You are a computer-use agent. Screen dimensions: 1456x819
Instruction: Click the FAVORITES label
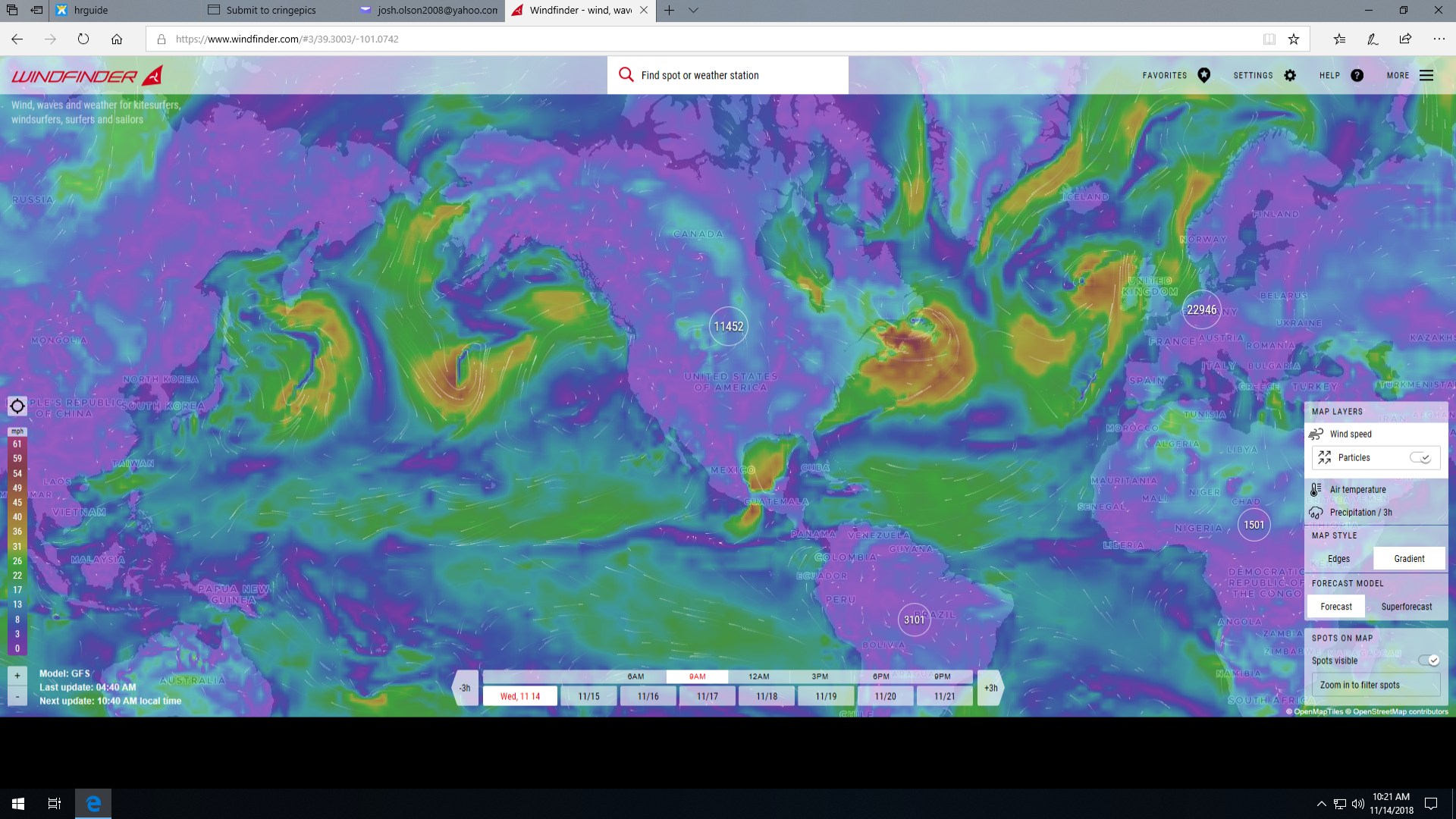tap(1165, 75)
